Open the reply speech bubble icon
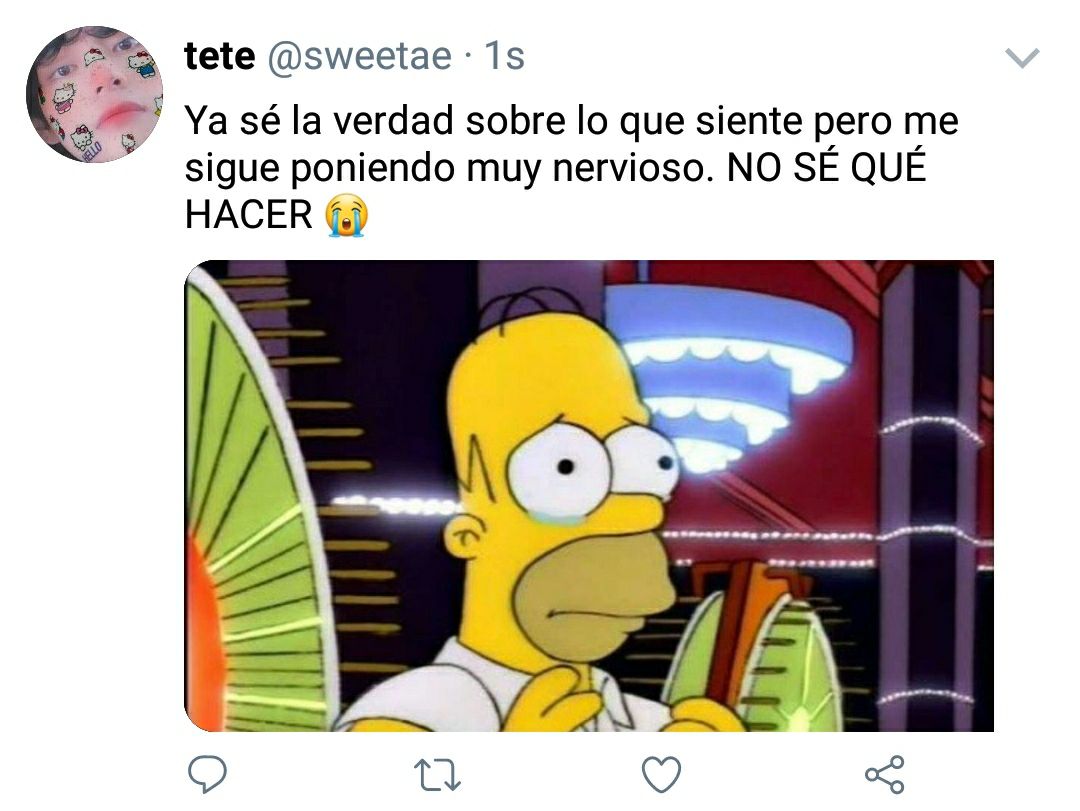Image resolution: width=1080 pixels, height=811 pixels. [207, 774]
